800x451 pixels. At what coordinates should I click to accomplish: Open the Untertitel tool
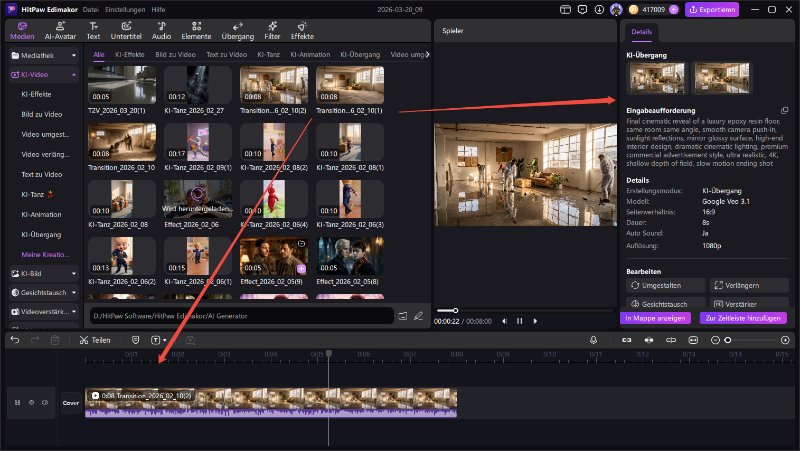click(126, 31)
